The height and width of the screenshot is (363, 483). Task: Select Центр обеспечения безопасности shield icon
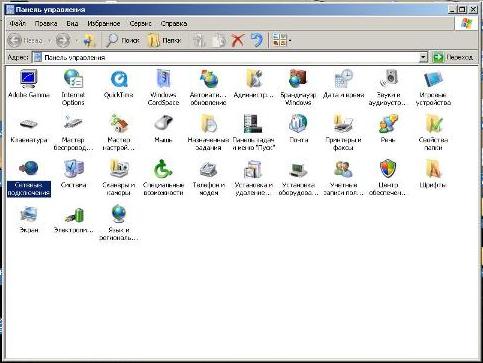tap(388, 169)
